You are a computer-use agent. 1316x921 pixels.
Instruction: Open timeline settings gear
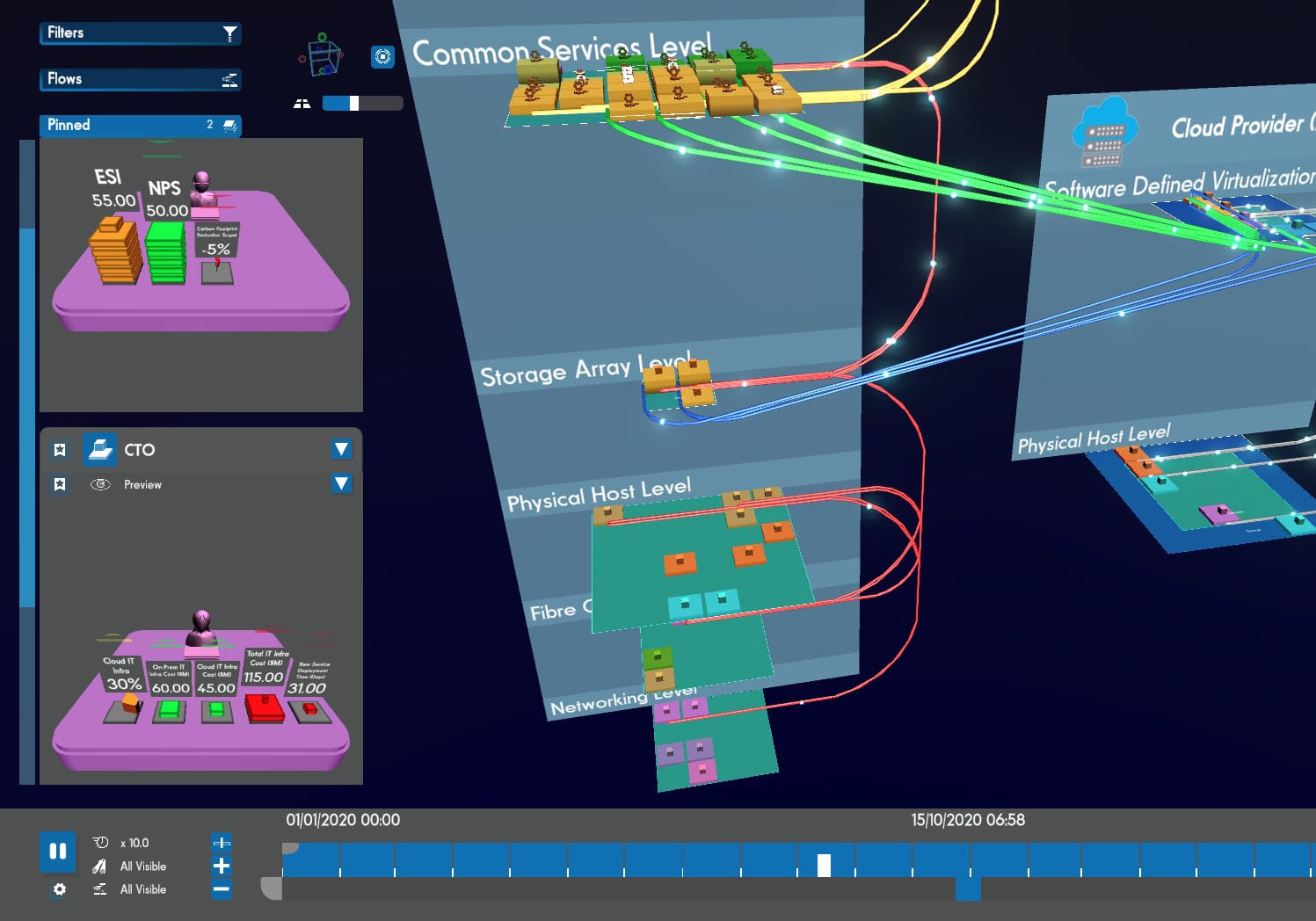(x=59, y=889)
